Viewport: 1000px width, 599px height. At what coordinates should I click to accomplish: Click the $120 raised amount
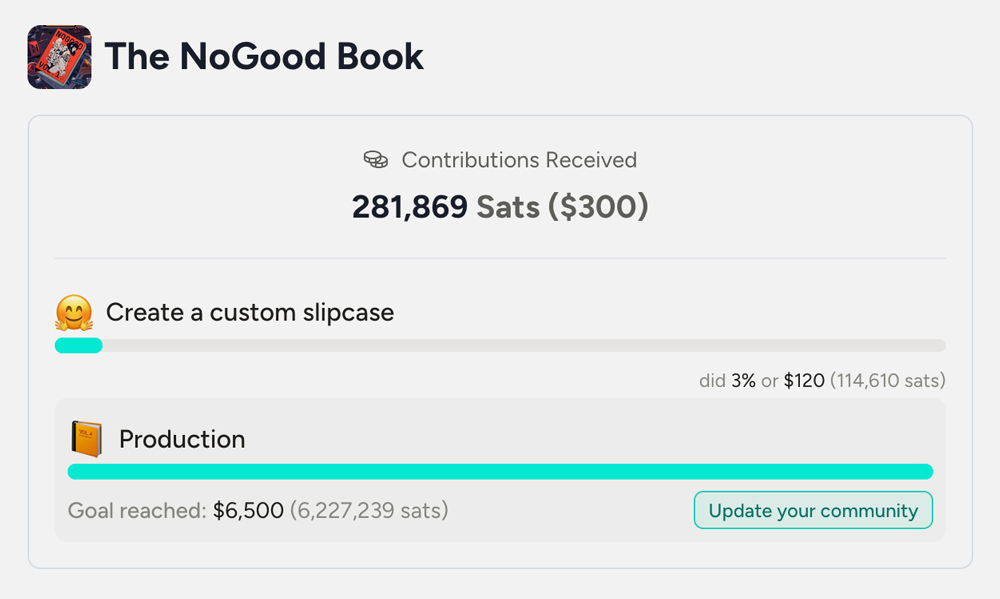[804, 381]
